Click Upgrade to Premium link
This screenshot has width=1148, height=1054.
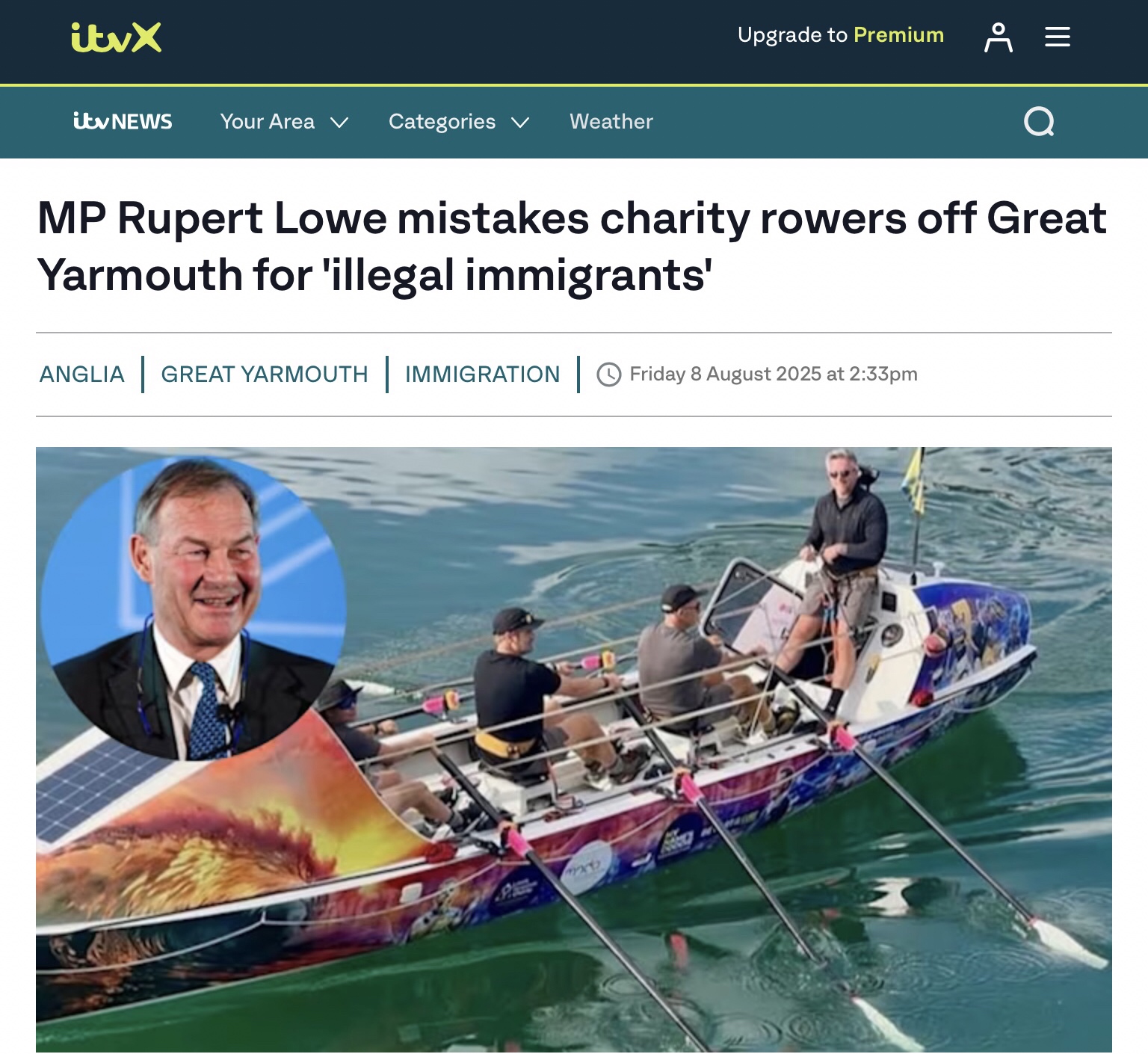click(x=841, y=35)
